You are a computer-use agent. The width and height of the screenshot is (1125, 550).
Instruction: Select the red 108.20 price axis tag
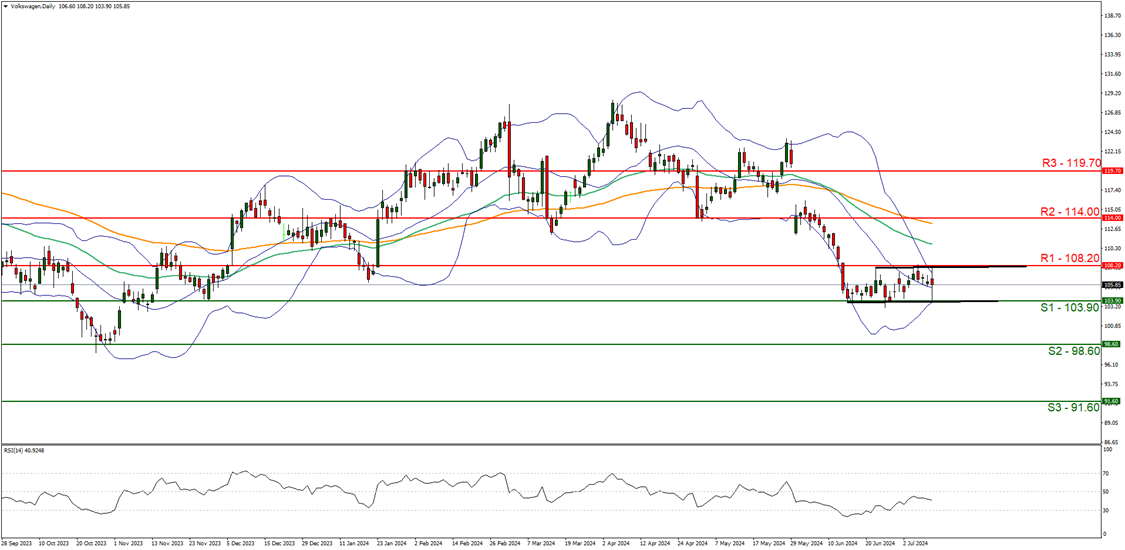click(1110, 266)
